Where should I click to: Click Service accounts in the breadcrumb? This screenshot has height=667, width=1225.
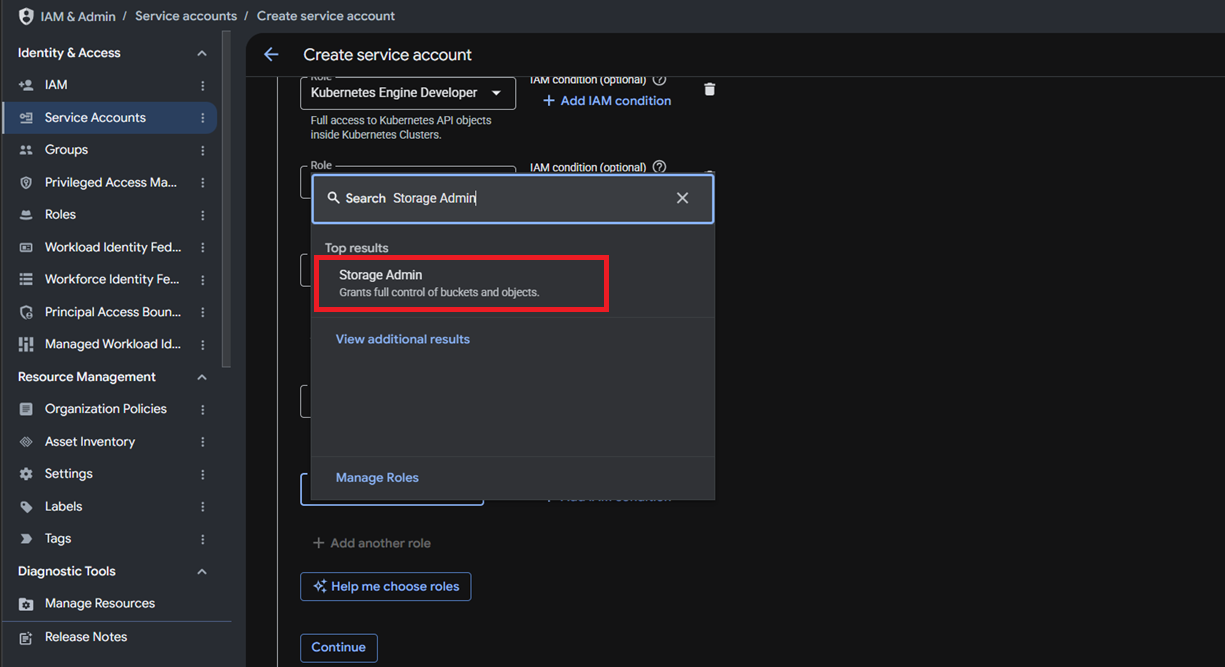[186, 16]
